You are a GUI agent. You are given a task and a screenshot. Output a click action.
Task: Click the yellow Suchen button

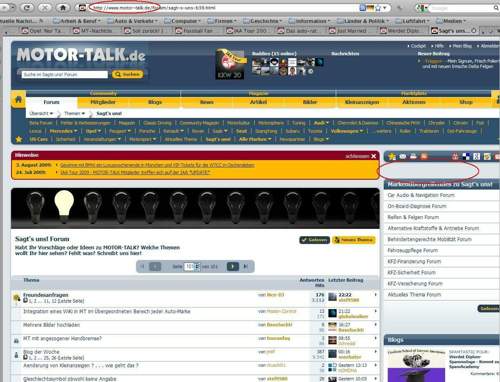point(128,74)
